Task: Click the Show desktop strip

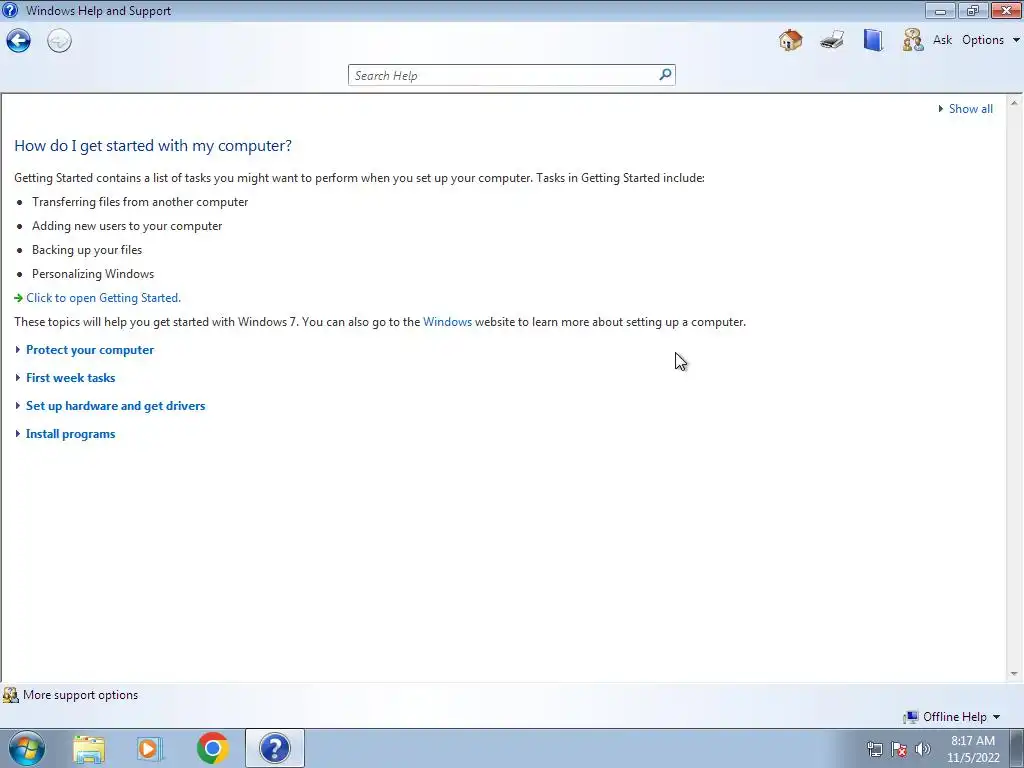Action: [x=1017, y=748]
